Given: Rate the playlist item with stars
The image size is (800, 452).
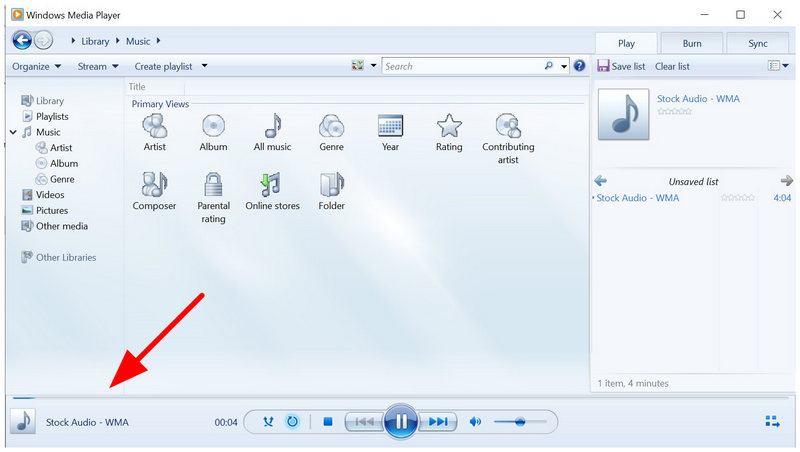Looking at the screenshot, I should [737, 198].
